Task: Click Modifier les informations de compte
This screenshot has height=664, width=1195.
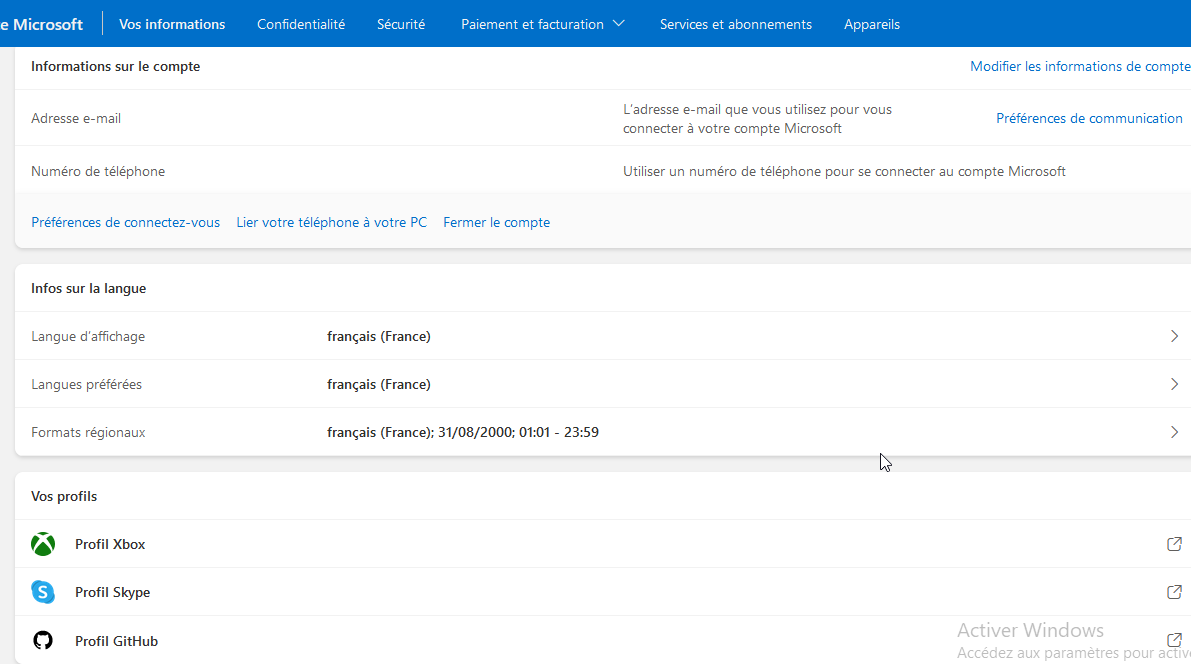Action: (x=1080, y=66)
